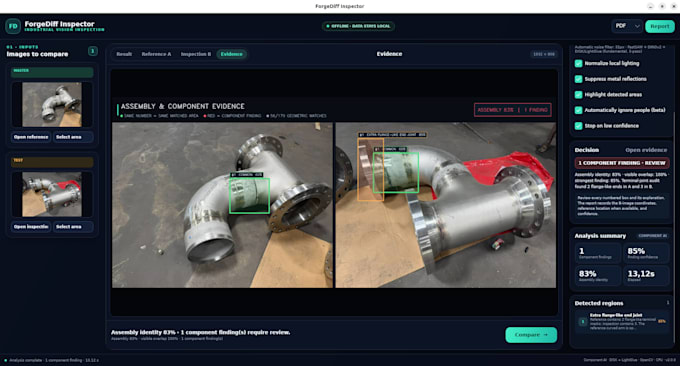Select the Extra flange-like end joint region row

pos(622,321)
